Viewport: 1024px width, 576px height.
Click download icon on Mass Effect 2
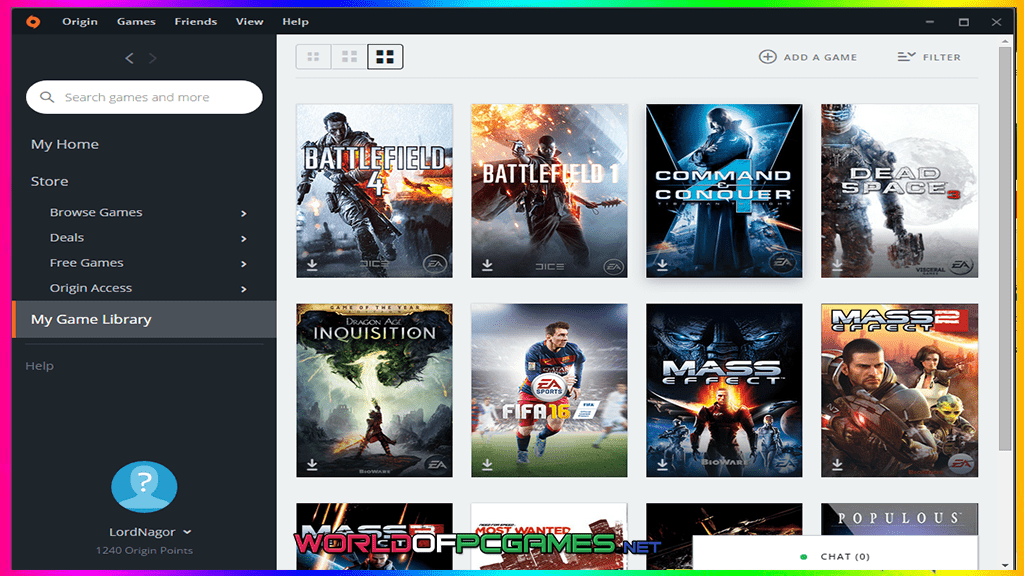pos(837,464)
